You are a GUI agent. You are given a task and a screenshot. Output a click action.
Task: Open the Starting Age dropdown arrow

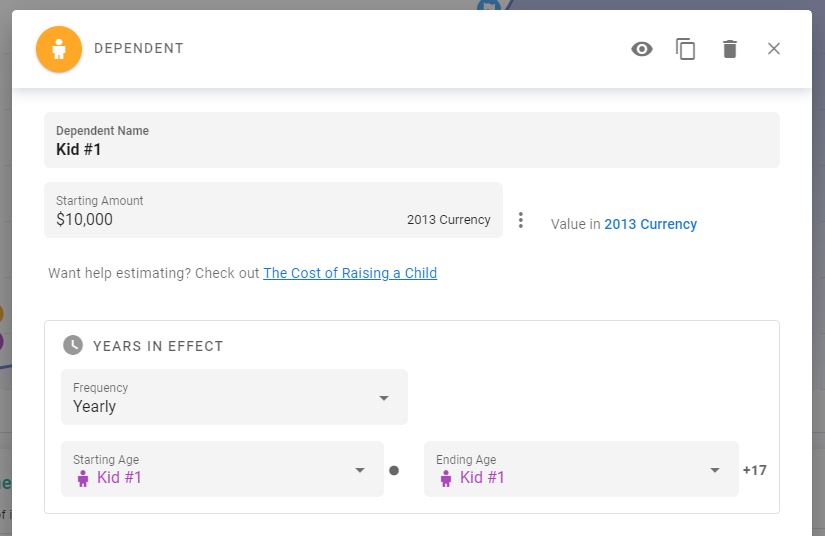[360, 470]
